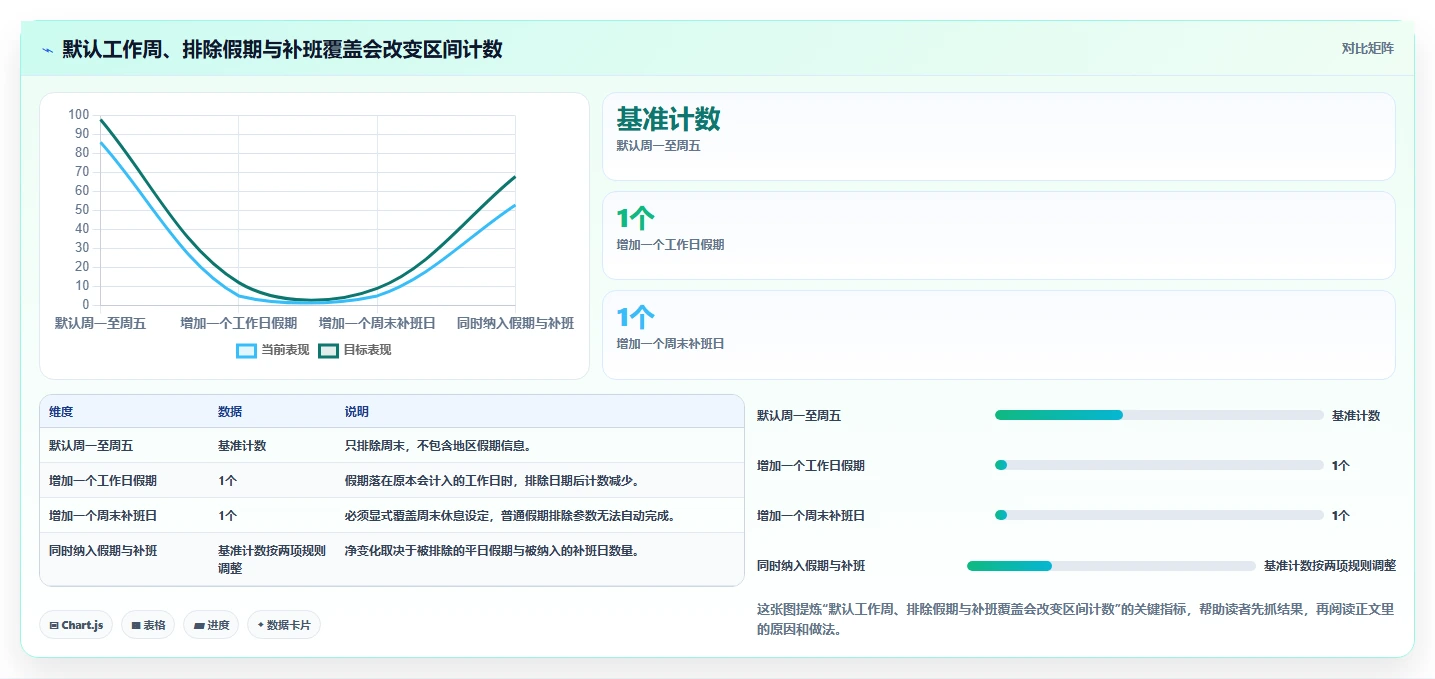Click the 说明 table column header

357,412
